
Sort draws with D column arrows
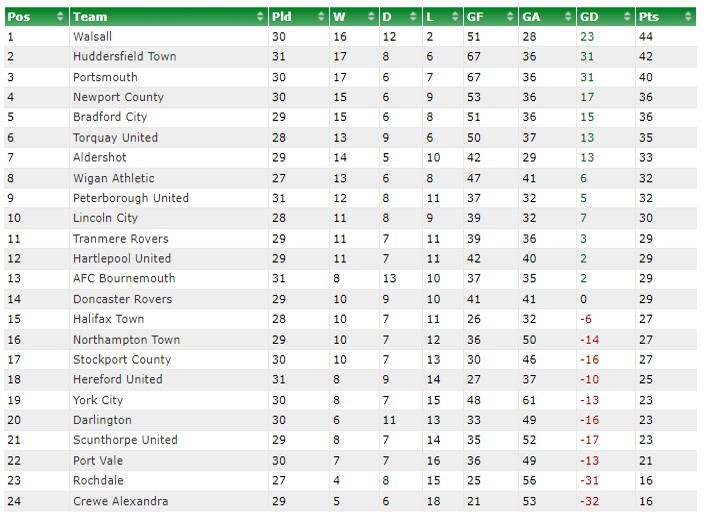click(413, 17)
